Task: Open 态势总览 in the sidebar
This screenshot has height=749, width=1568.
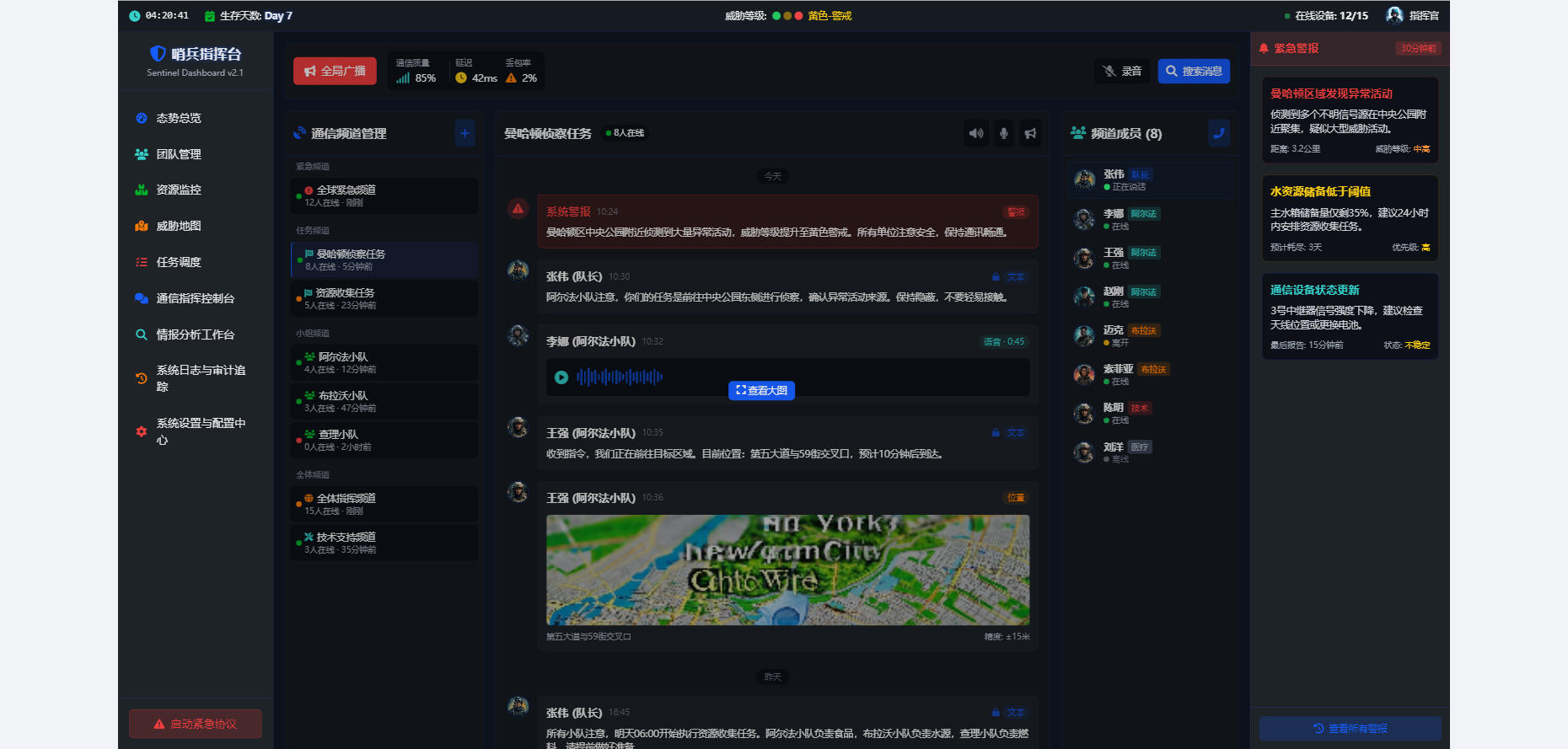Action: (196, 118)
